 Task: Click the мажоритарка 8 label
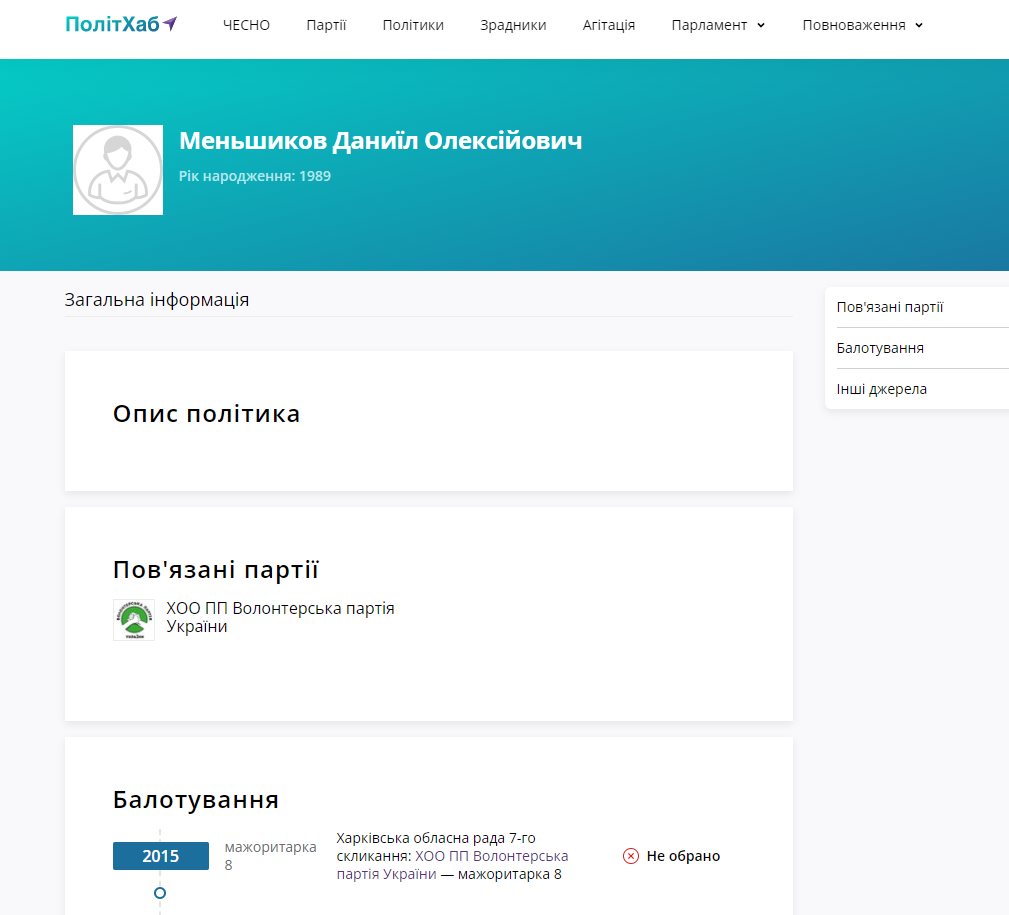point(270,856)
